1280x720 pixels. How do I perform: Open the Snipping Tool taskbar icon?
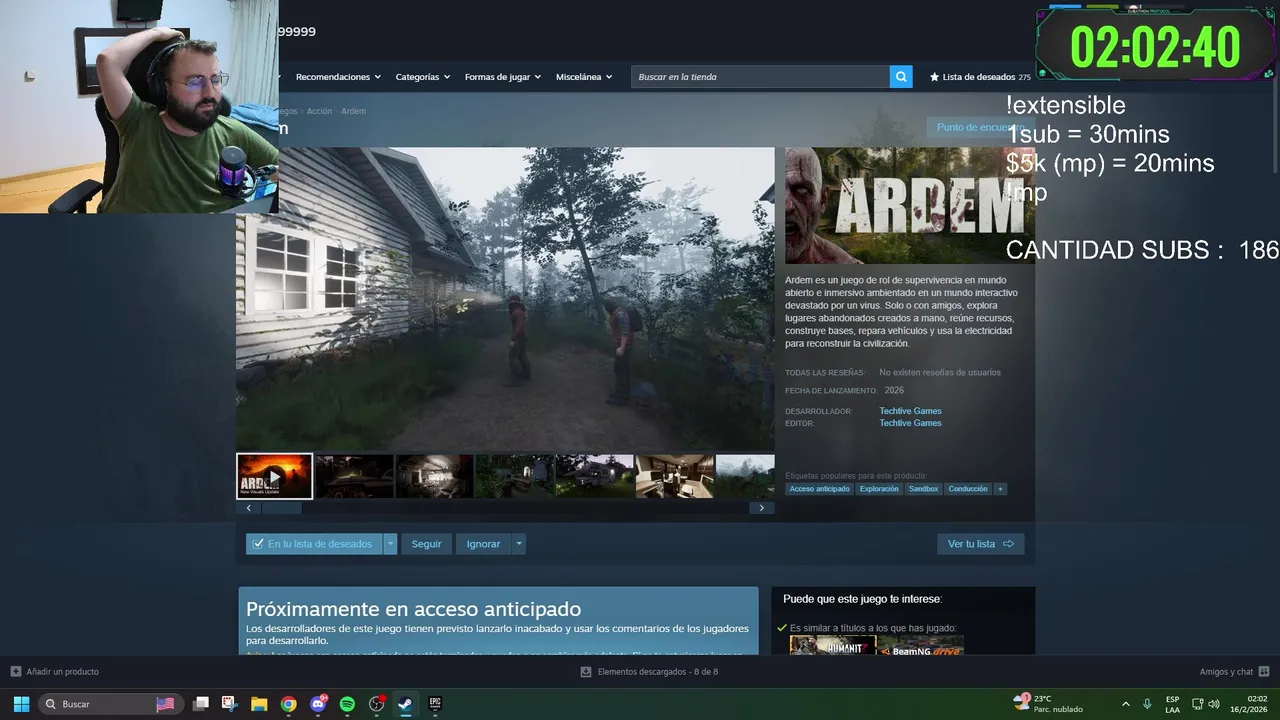(229, 704)
